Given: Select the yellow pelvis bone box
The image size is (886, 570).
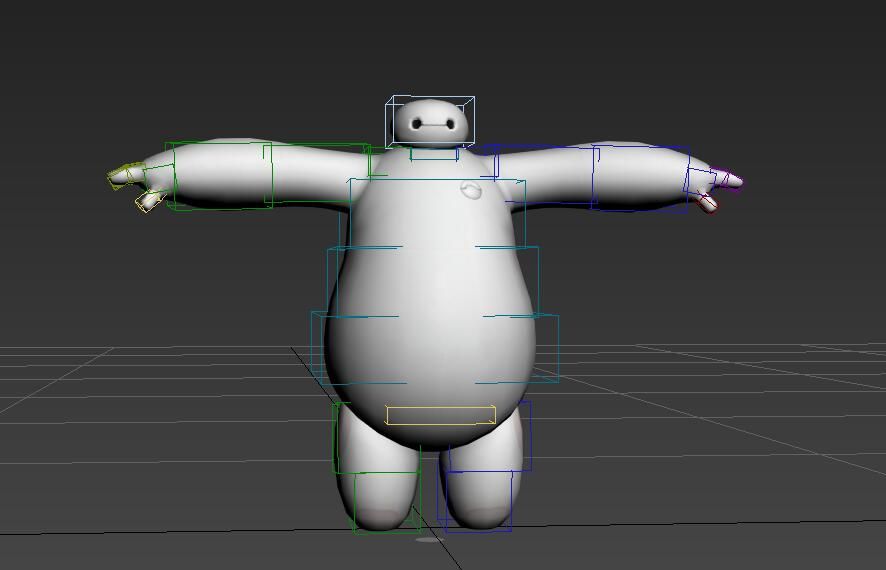Looking at the screenshot, I should (440, 415).
